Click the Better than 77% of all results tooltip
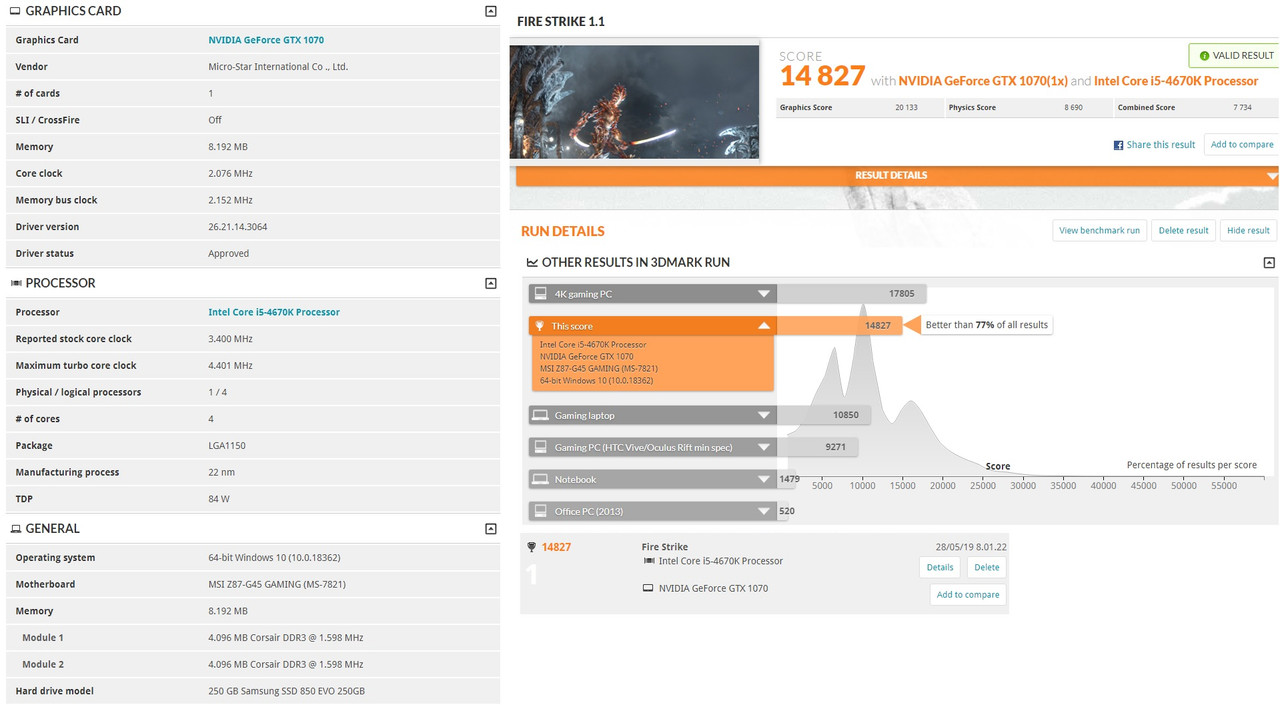 pos(986,325)
